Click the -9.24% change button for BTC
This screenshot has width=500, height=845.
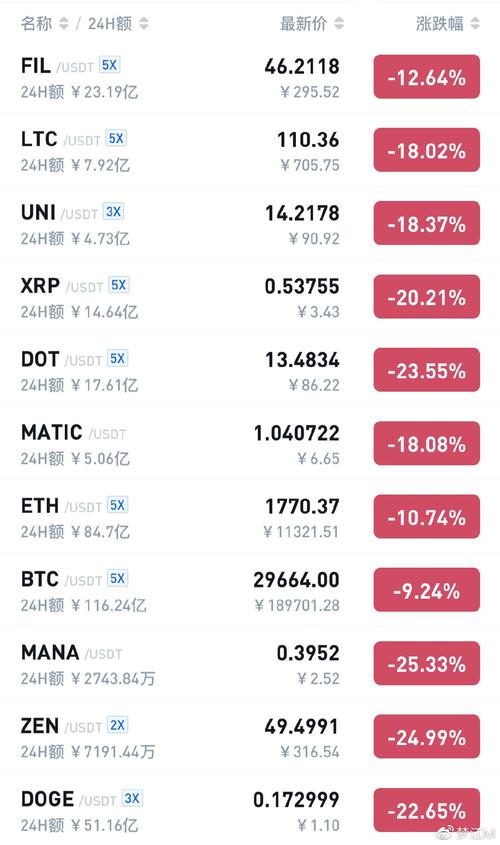click(427, 590)
